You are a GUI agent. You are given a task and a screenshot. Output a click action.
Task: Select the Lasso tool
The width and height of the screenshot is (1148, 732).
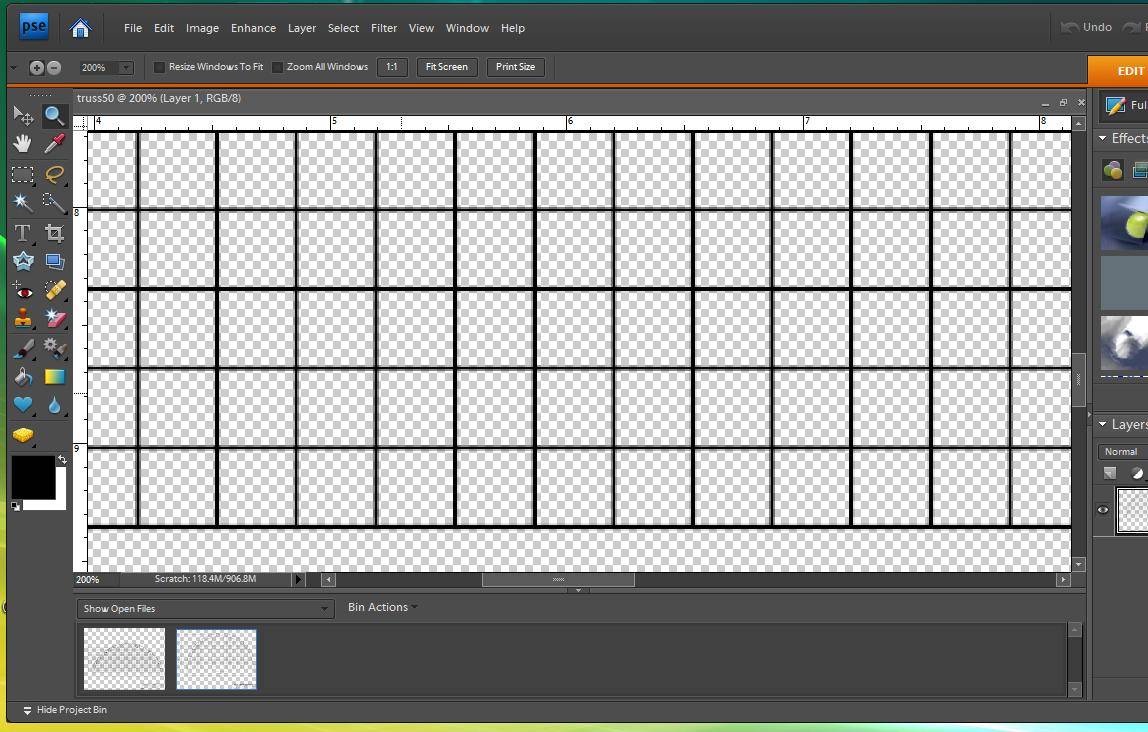pos(54,174)
